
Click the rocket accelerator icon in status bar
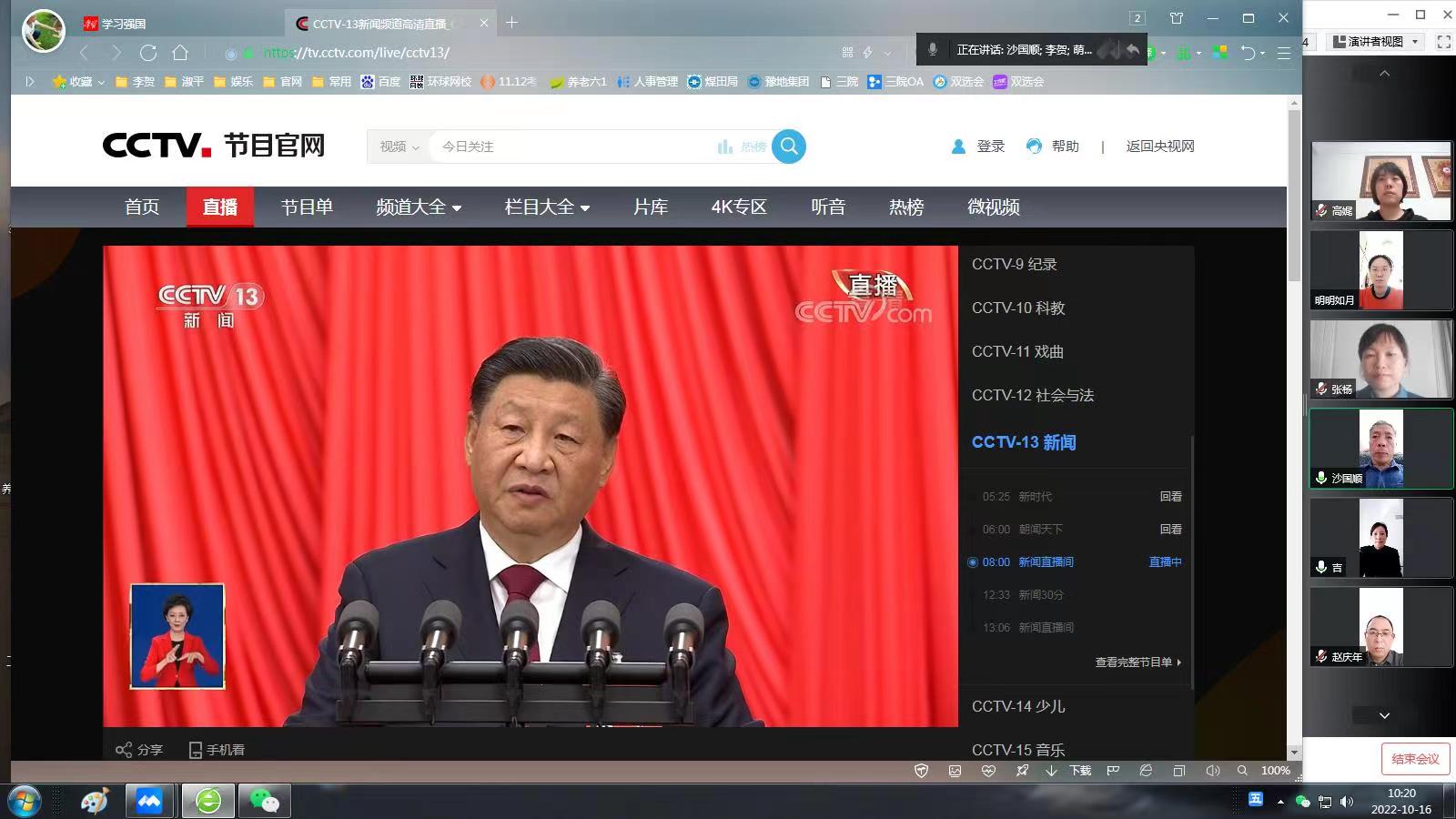click(1022, 771)
